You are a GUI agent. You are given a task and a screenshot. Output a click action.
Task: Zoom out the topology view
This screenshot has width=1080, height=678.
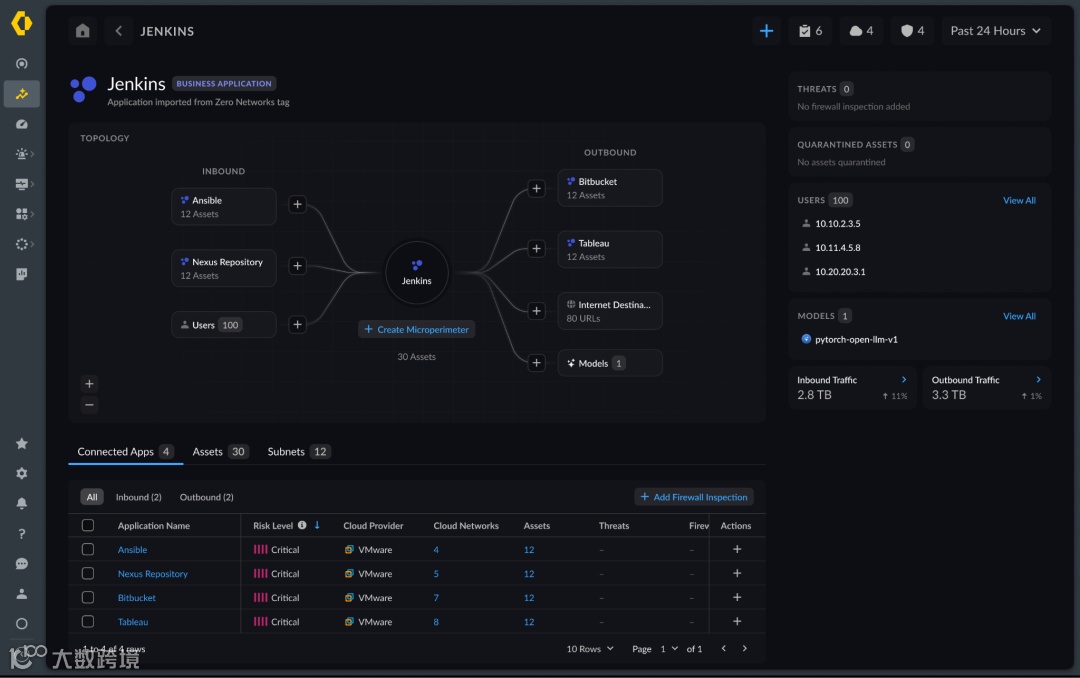tap(89, 404)
